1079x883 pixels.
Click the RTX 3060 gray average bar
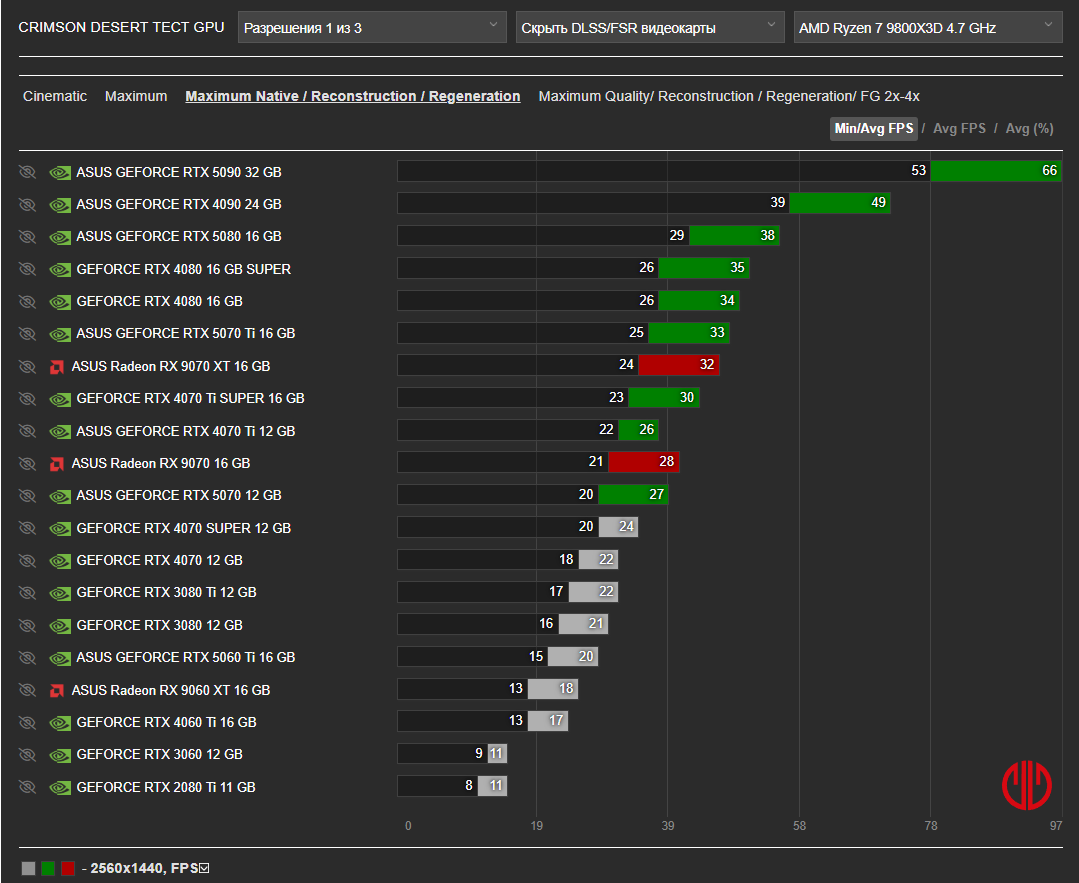497,754
